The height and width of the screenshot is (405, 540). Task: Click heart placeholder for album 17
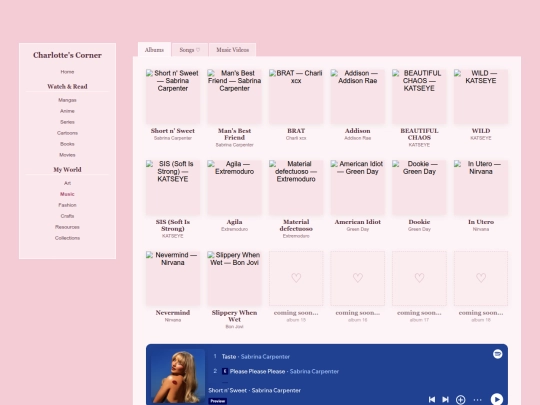pyautogui.click(x=419, y=278)
